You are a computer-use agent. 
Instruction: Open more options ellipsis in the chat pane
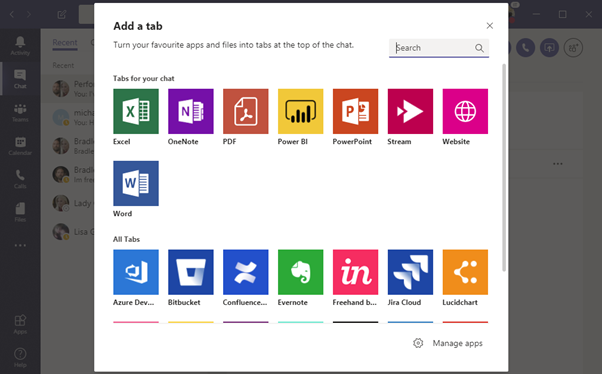(x=557, y=164)
